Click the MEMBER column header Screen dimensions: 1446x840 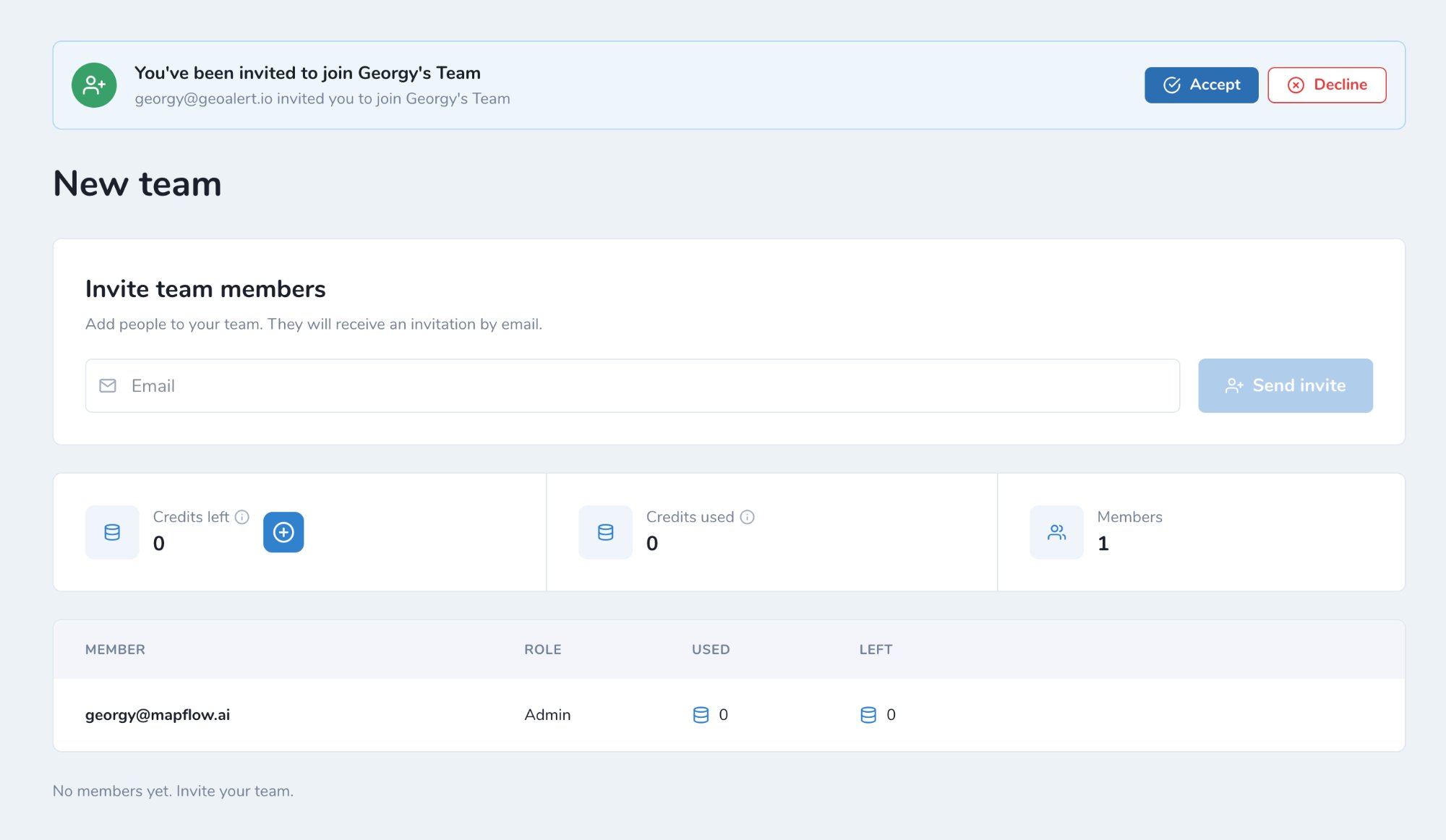pos(115,649)
